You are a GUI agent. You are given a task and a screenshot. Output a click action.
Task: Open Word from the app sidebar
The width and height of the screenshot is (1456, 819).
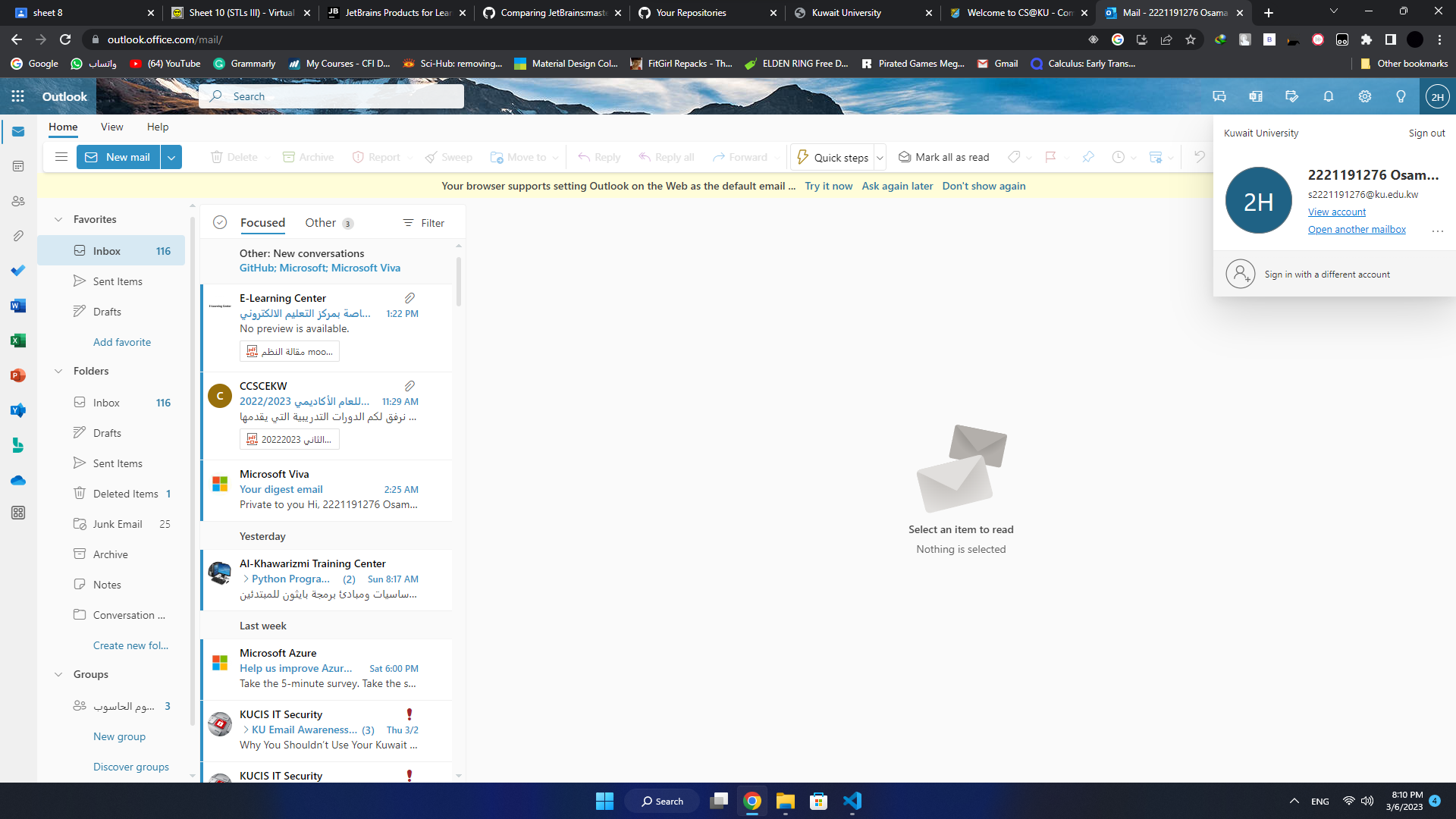[18, 306]
